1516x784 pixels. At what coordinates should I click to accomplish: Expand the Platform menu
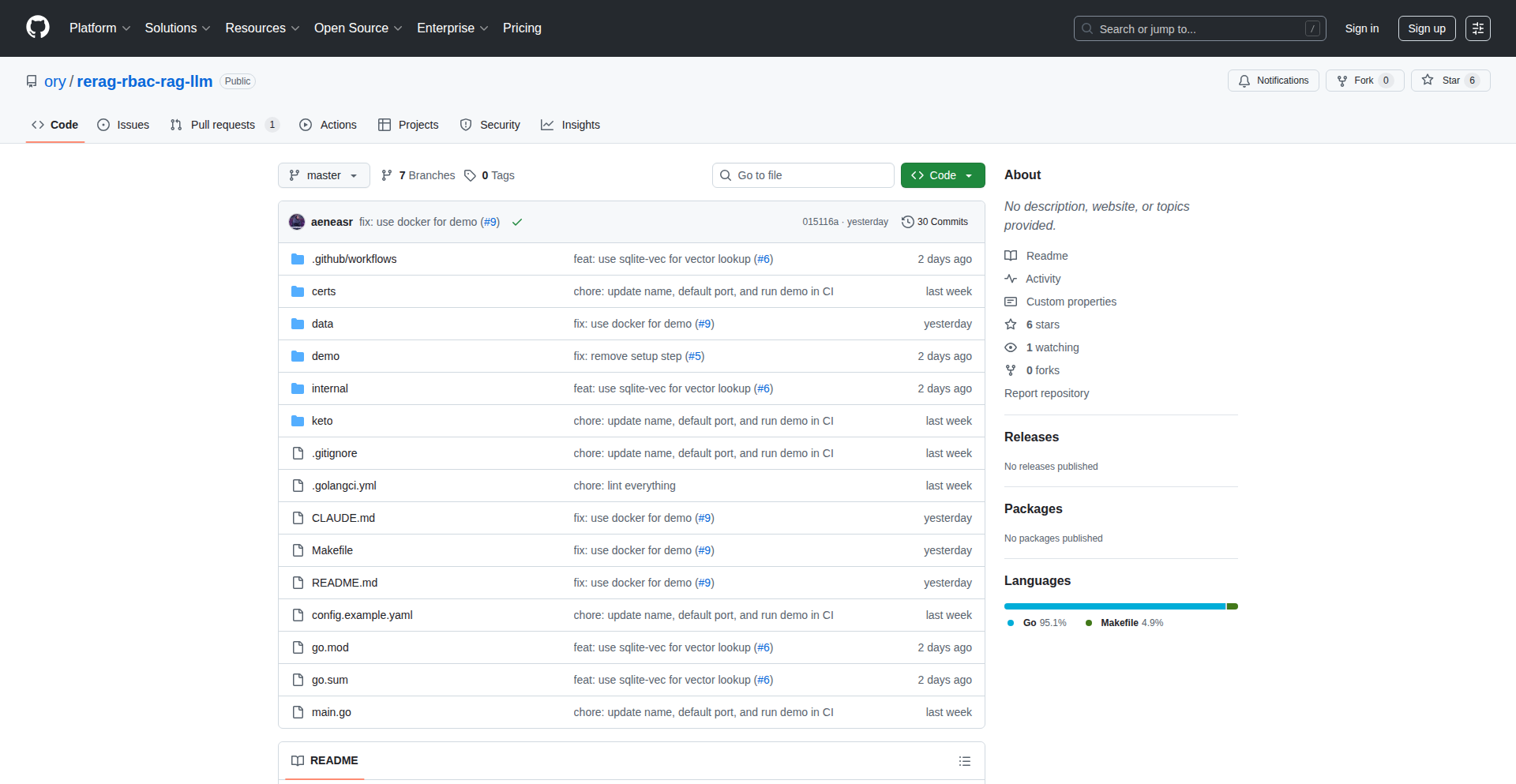99,28
